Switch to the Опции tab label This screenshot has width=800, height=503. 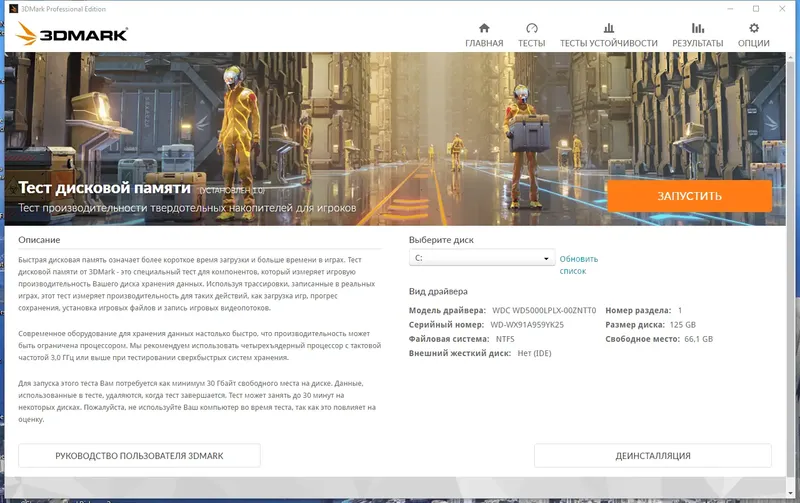point(754,43)
